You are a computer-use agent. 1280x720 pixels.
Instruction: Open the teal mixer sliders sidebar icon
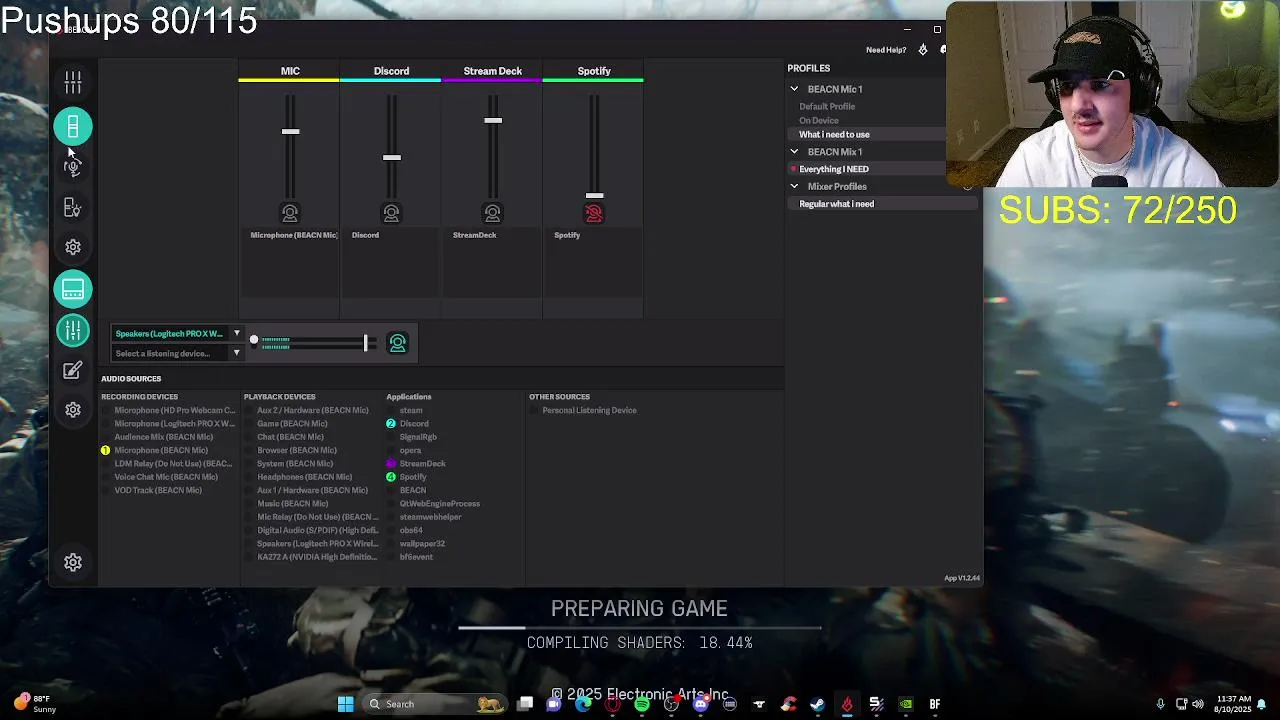point(73,330)
